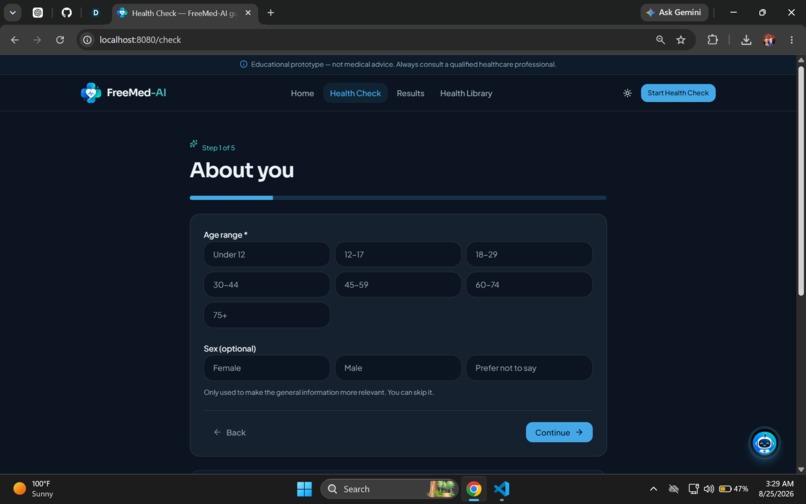Image resolution: width=806 pixels, height=504 pixels.
Task: Open the pinned tab with the D icon
Action: point(96,13)
